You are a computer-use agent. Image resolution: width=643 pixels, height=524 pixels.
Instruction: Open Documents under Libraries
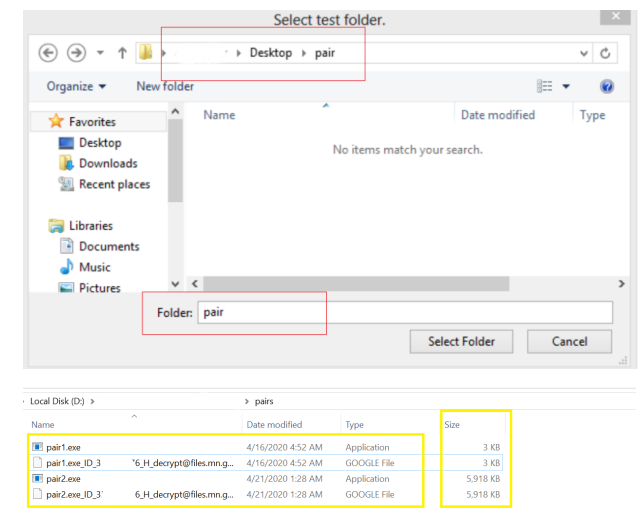pyautogui.click(x=109, y=246)
